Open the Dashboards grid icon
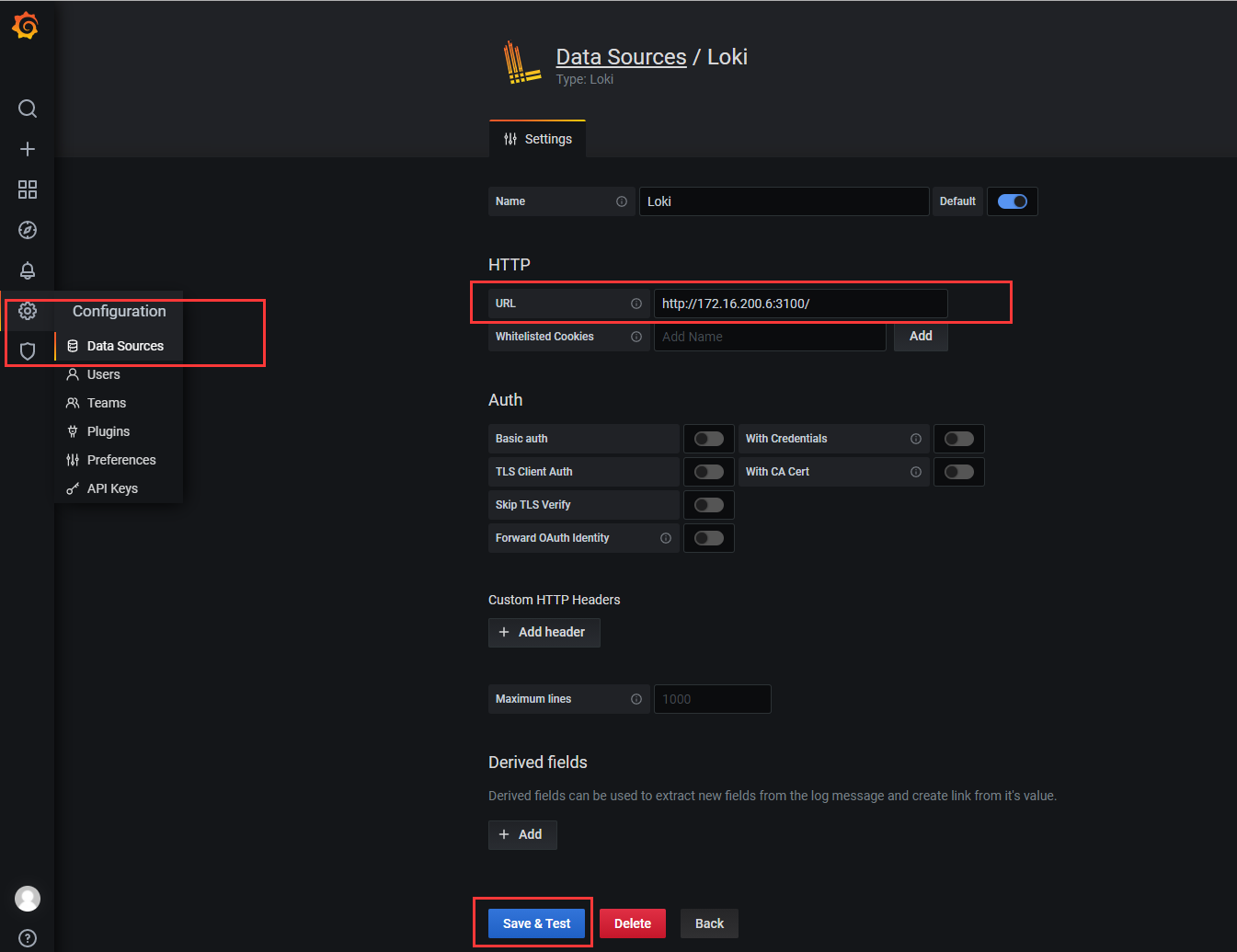This screenshot has height=952, width=1237. pyautogui.click(x=28, y=189)
